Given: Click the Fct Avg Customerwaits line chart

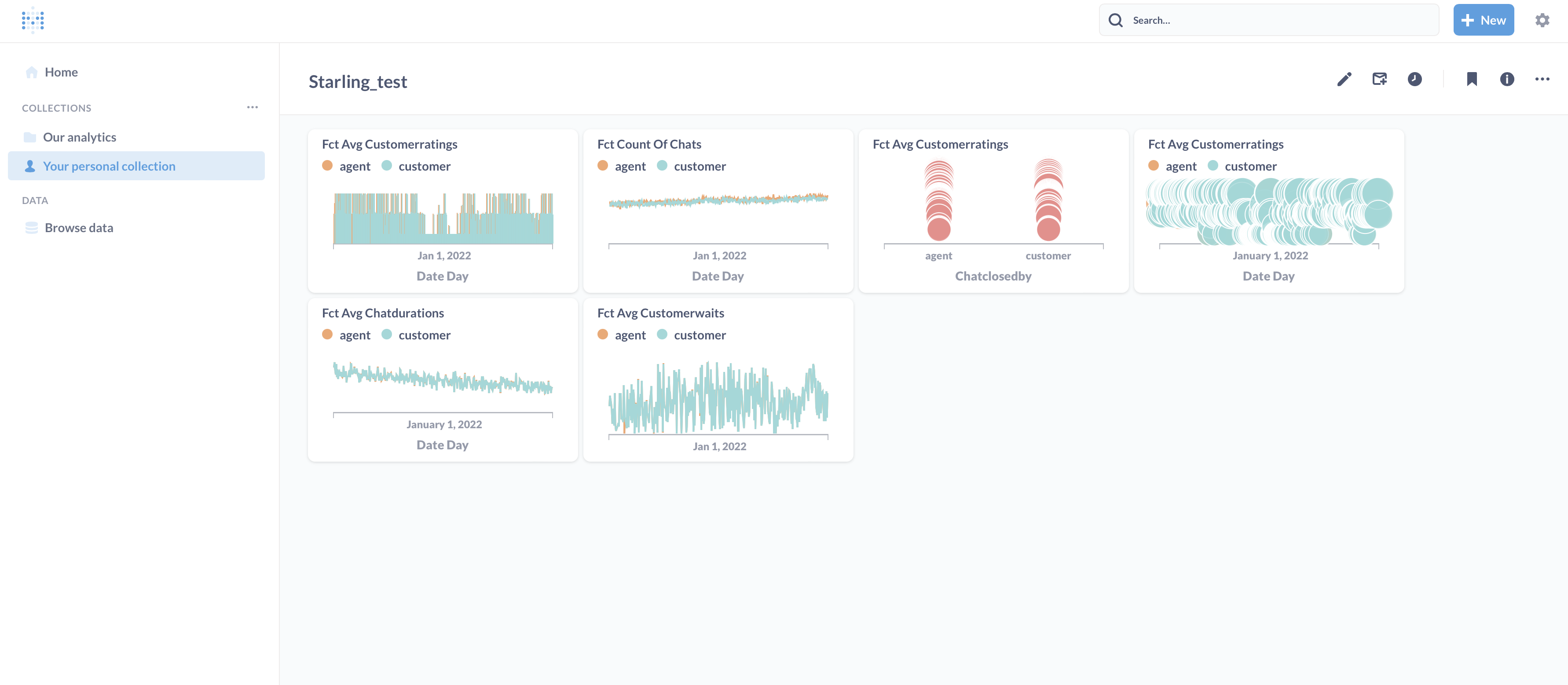Looking at the screenshot, I should (718, 398).
